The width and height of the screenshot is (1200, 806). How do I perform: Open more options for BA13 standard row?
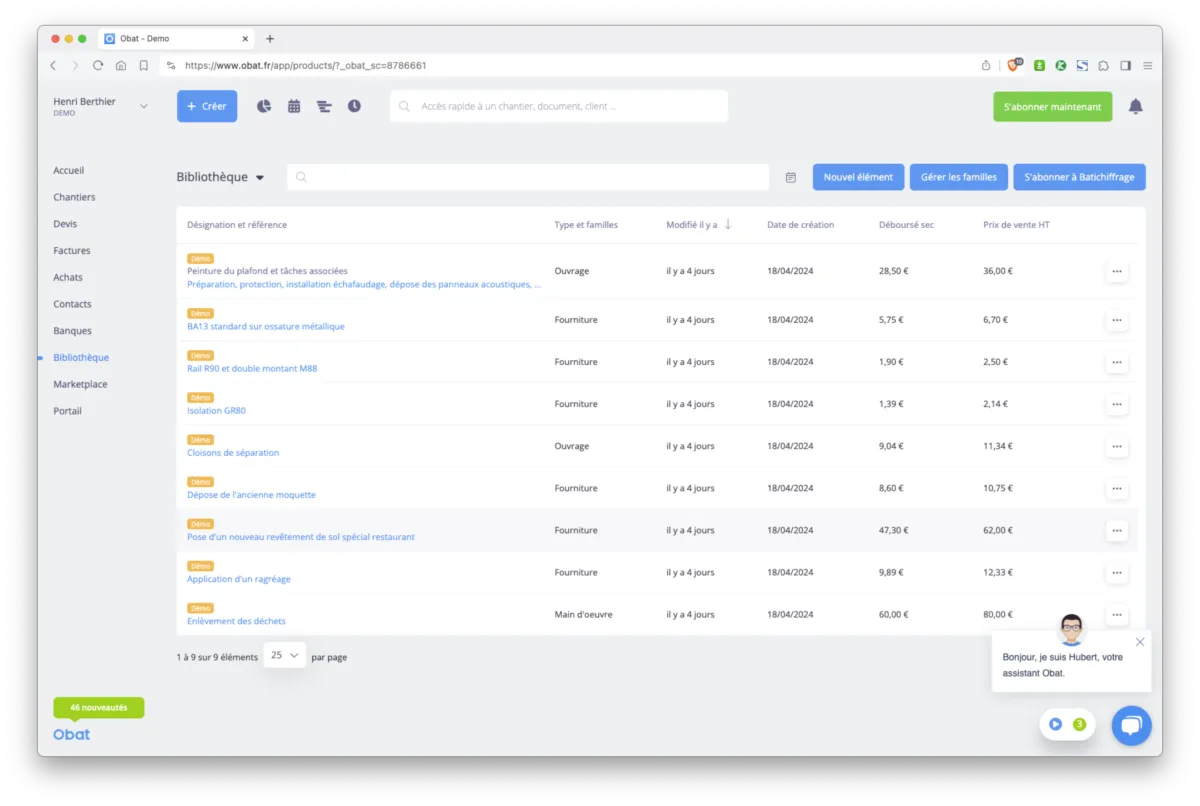pos(1117,320)
